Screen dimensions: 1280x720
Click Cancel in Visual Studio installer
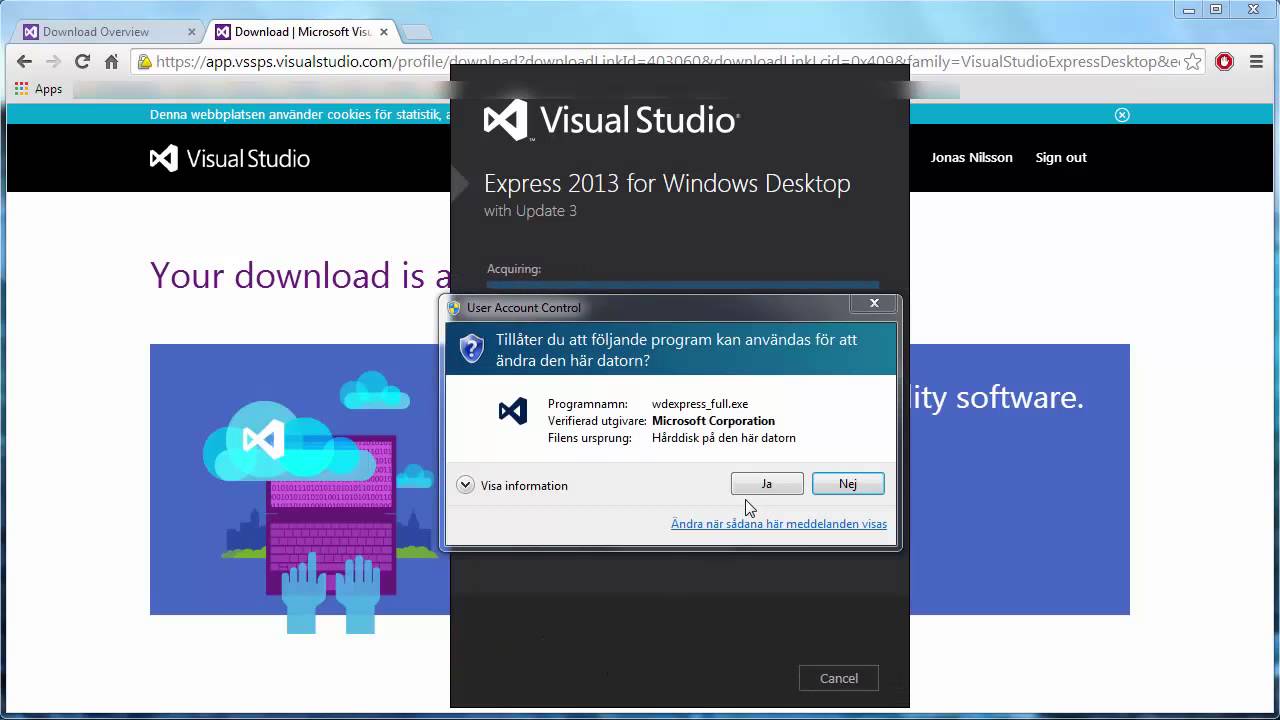click(839, 678)
